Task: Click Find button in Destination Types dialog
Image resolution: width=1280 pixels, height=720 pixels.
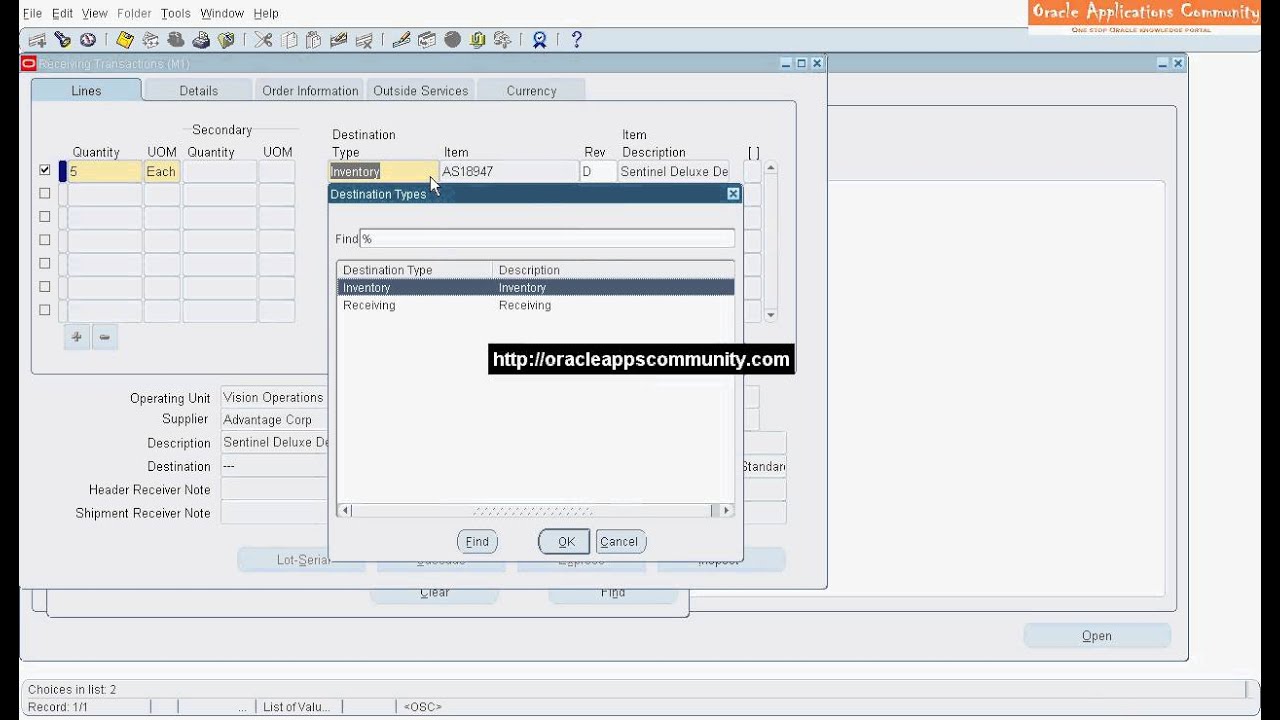Action: 477,542
